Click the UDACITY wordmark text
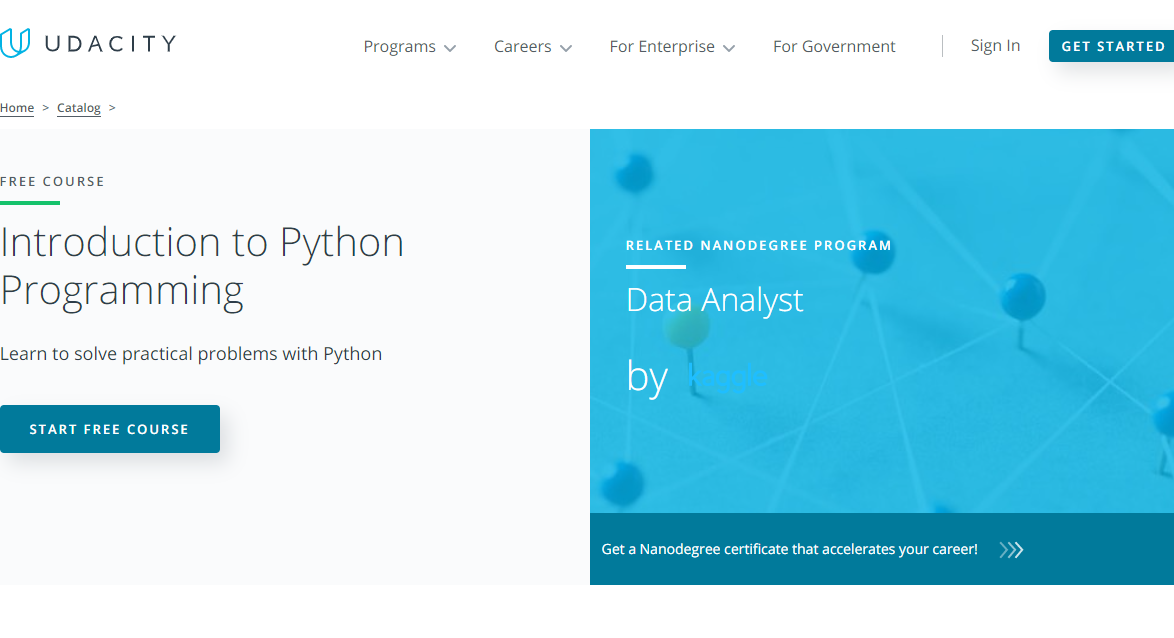Viewport: 1174px width, 638px height. (x=108, y=43)
